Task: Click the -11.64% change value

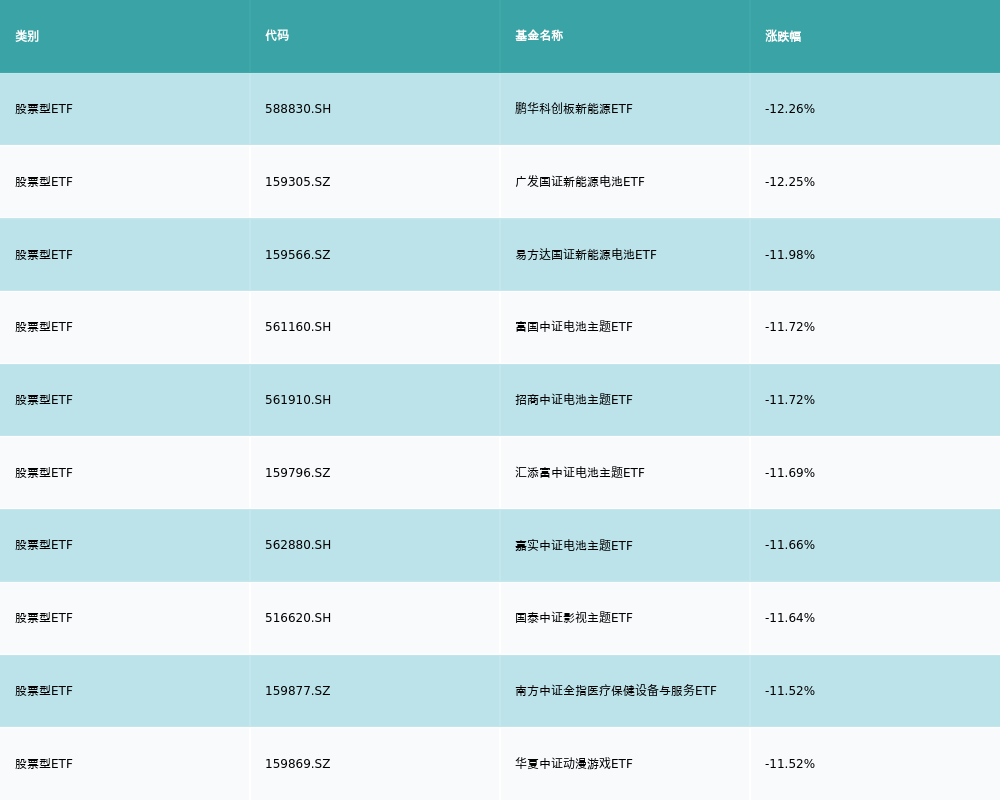Action: 790,618
